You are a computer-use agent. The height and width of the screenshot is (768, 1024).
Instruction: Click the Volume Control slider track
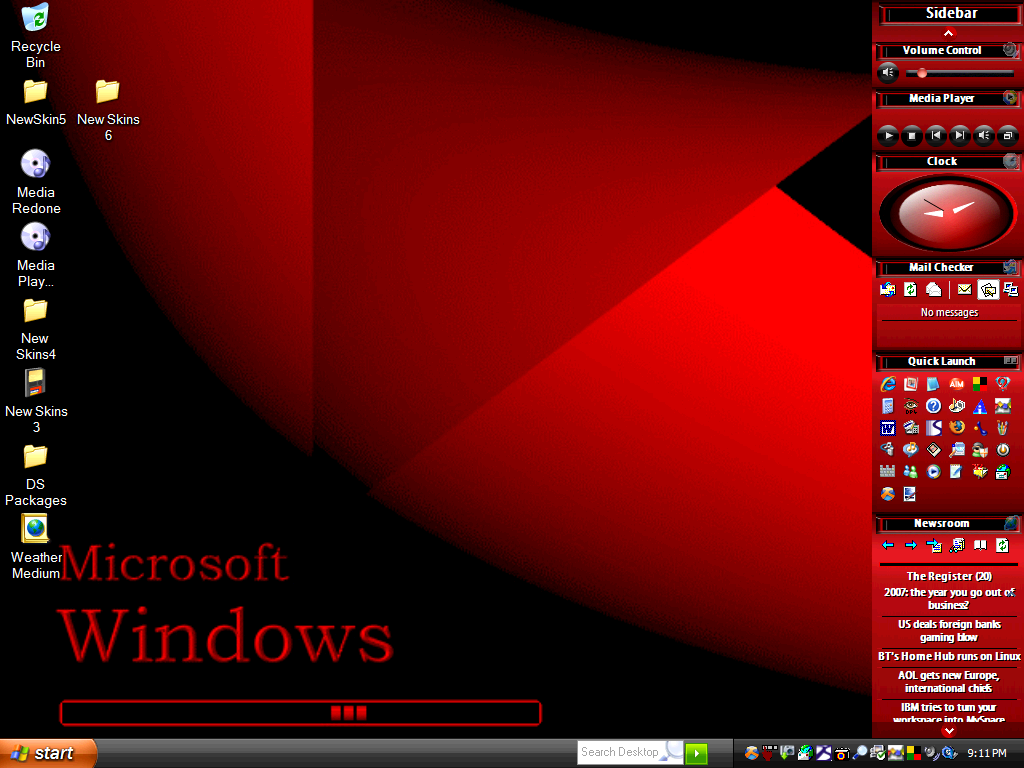(959, 73)
